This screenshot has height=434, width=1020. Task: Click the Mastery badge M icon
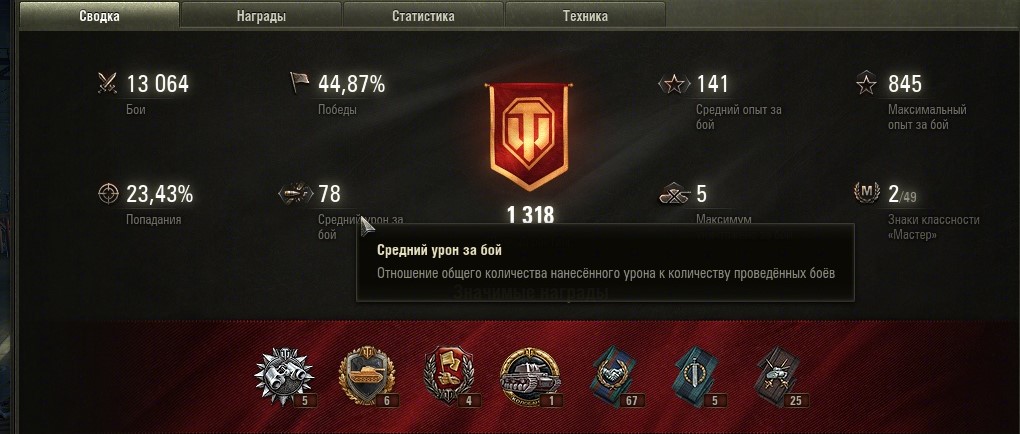pyautogui.click(x=866, y=193)
